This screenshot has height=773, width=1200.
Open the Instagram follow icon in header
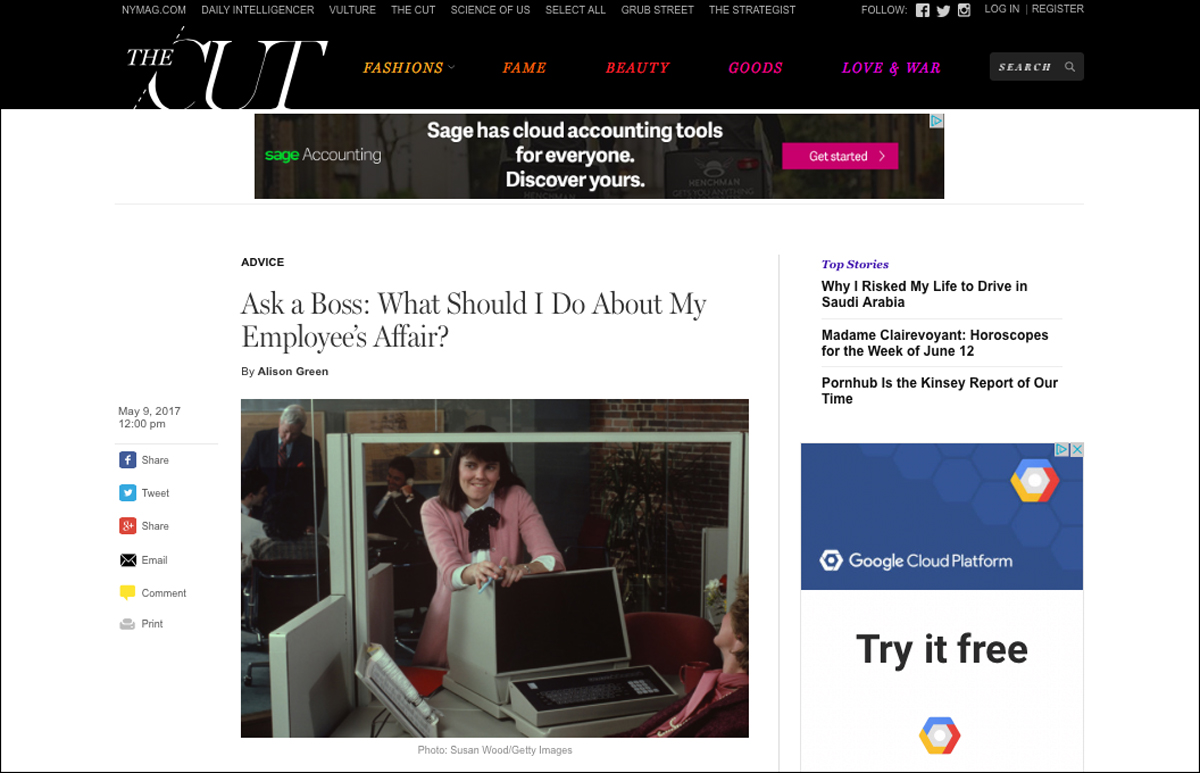click(x=964, y=10)
